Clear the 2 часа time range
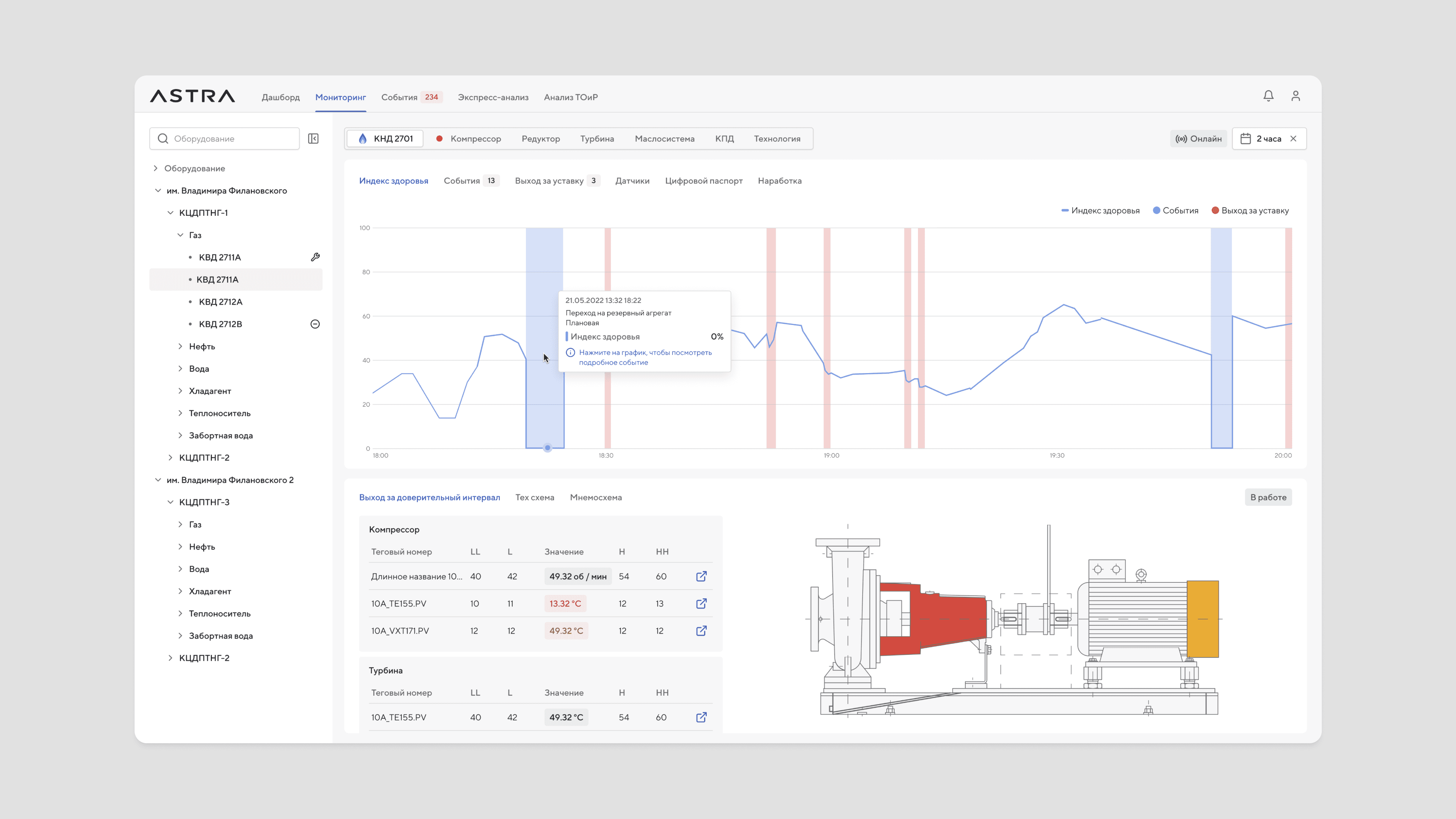 point(1293,138)
